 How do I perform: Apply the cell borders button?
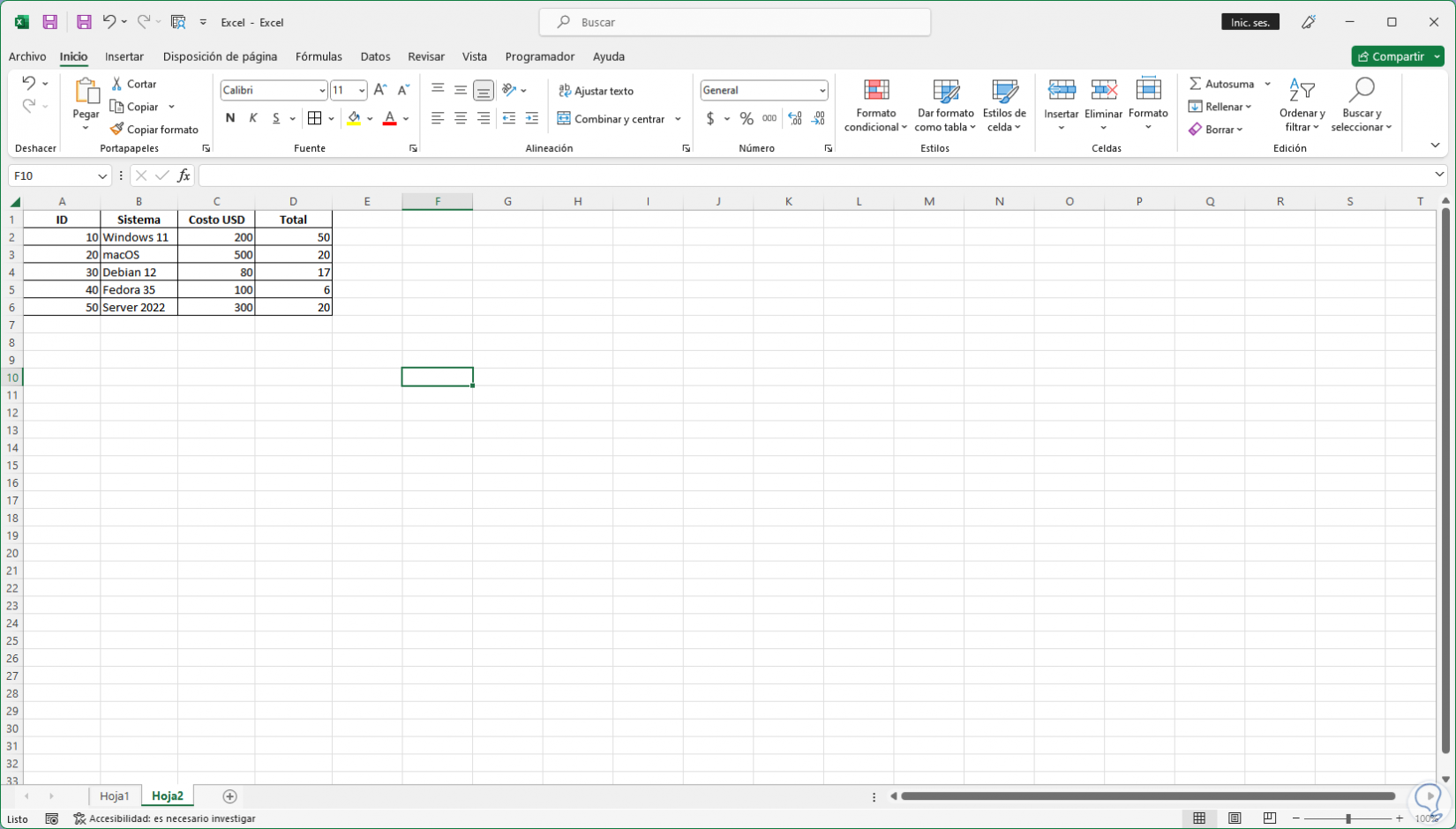click(314, 118)
